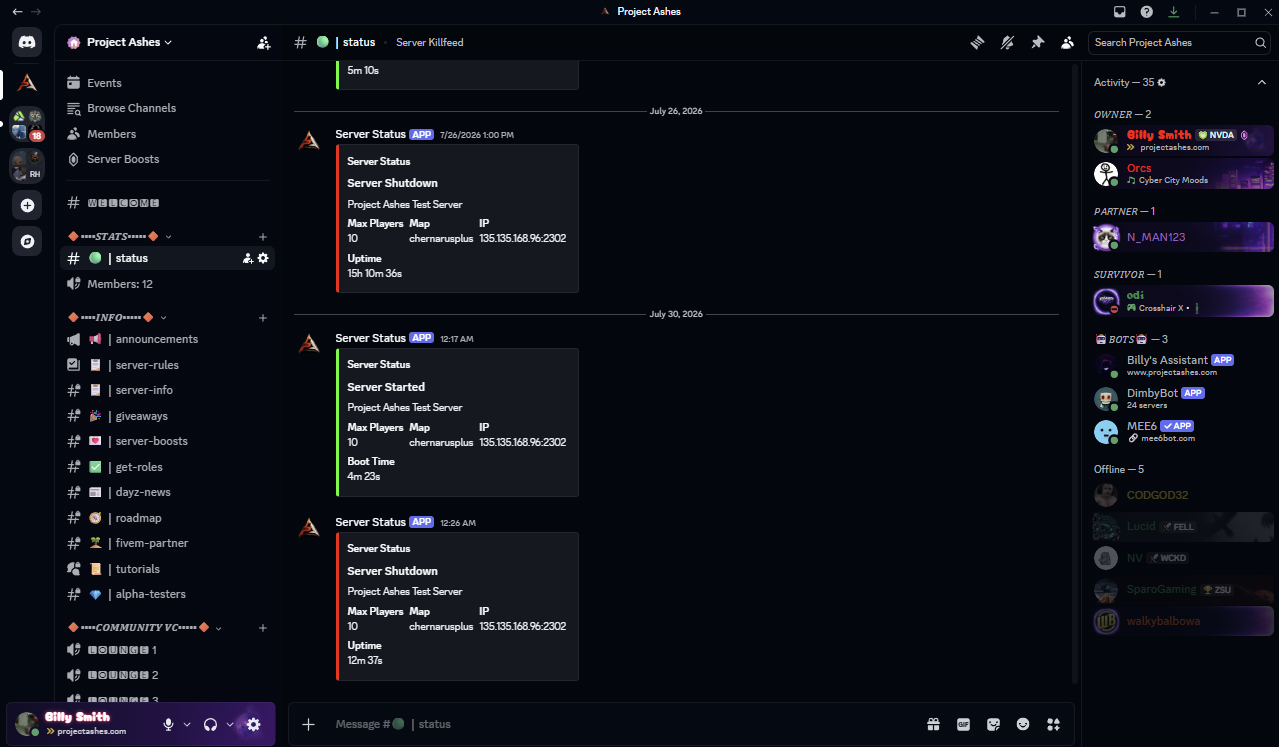Create channel in COMMUNITY VC category plus
The width and height of the screenshot is (1279, 747).
tap(263, 628)
